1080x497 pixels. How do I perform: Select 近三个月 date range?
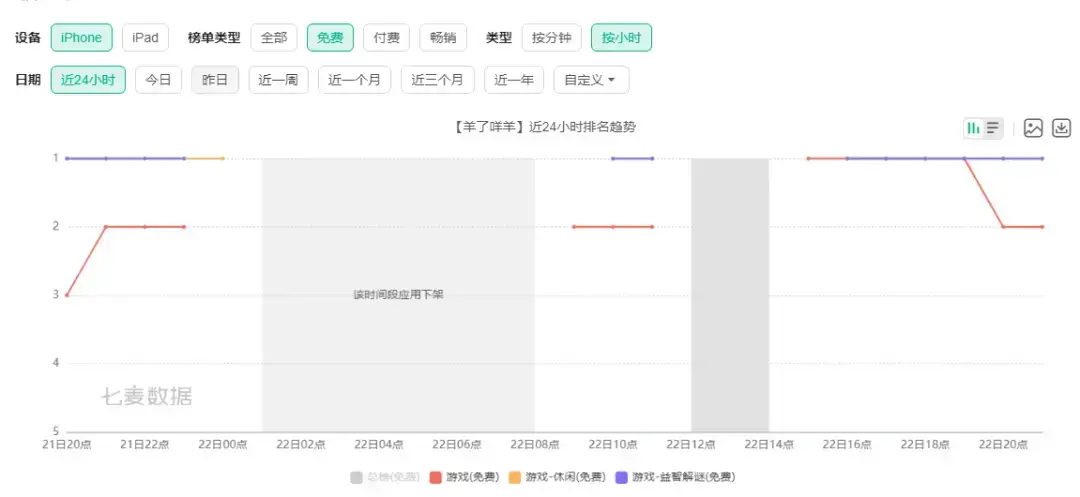[x=437, y=80]
